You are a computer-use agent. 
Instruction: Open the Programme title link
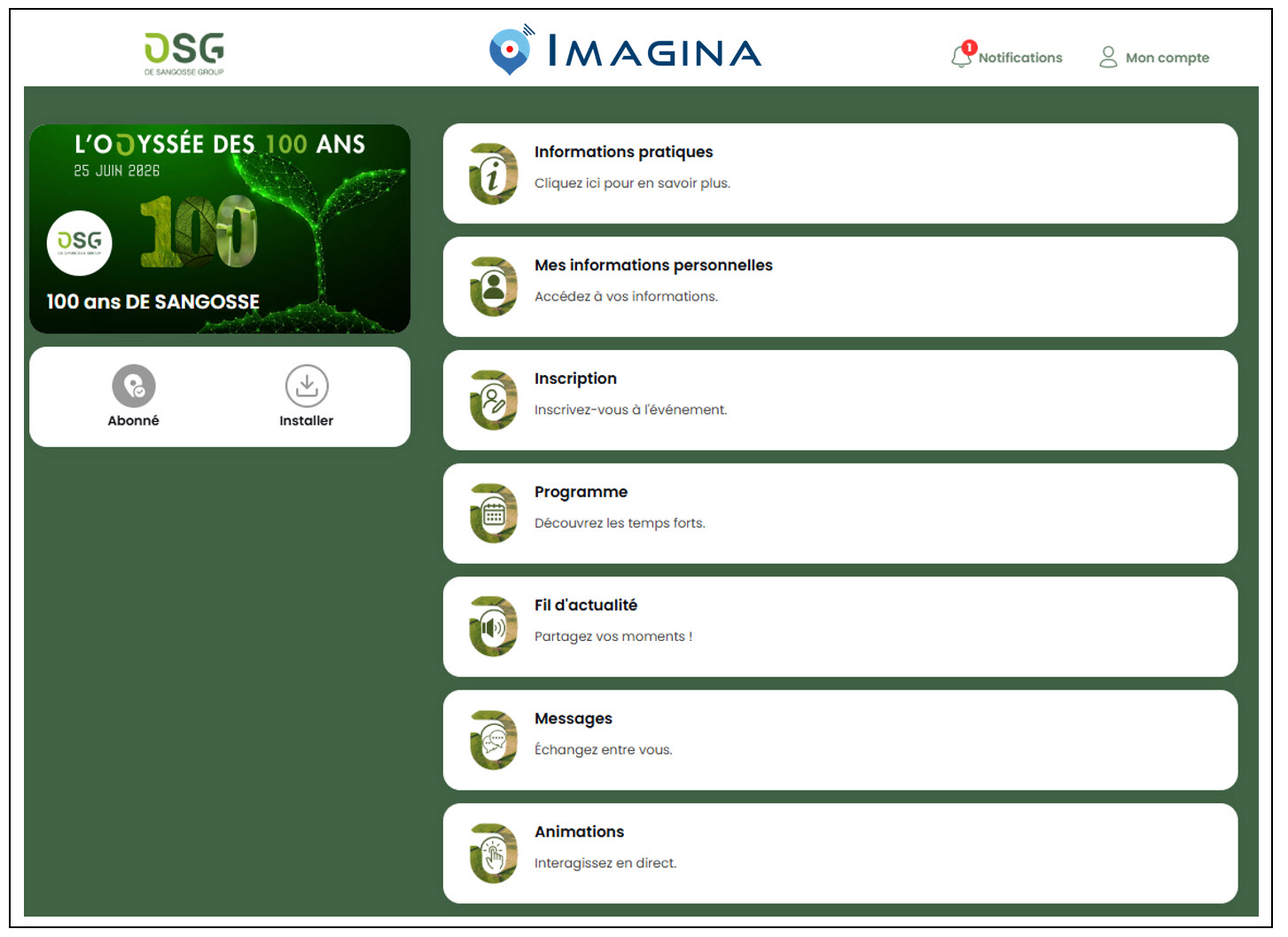581,492
